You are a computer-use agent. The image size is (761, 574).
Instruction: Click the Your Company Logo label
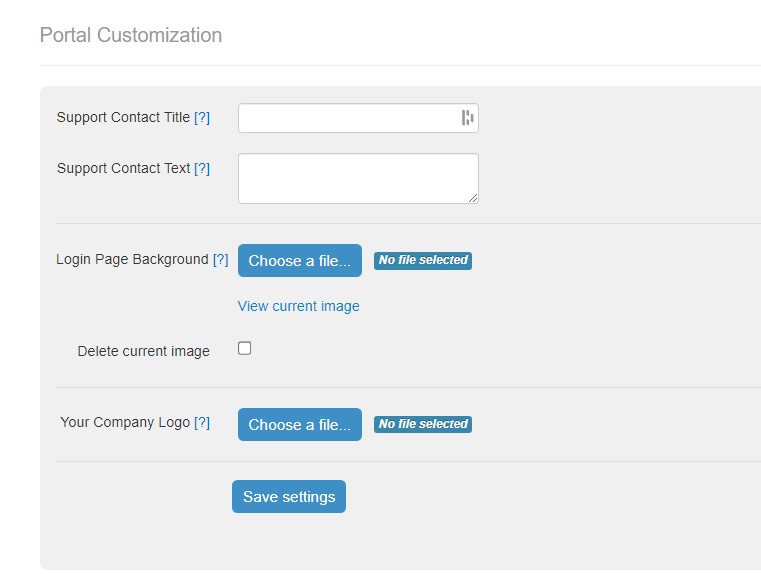tap(125, 423)
